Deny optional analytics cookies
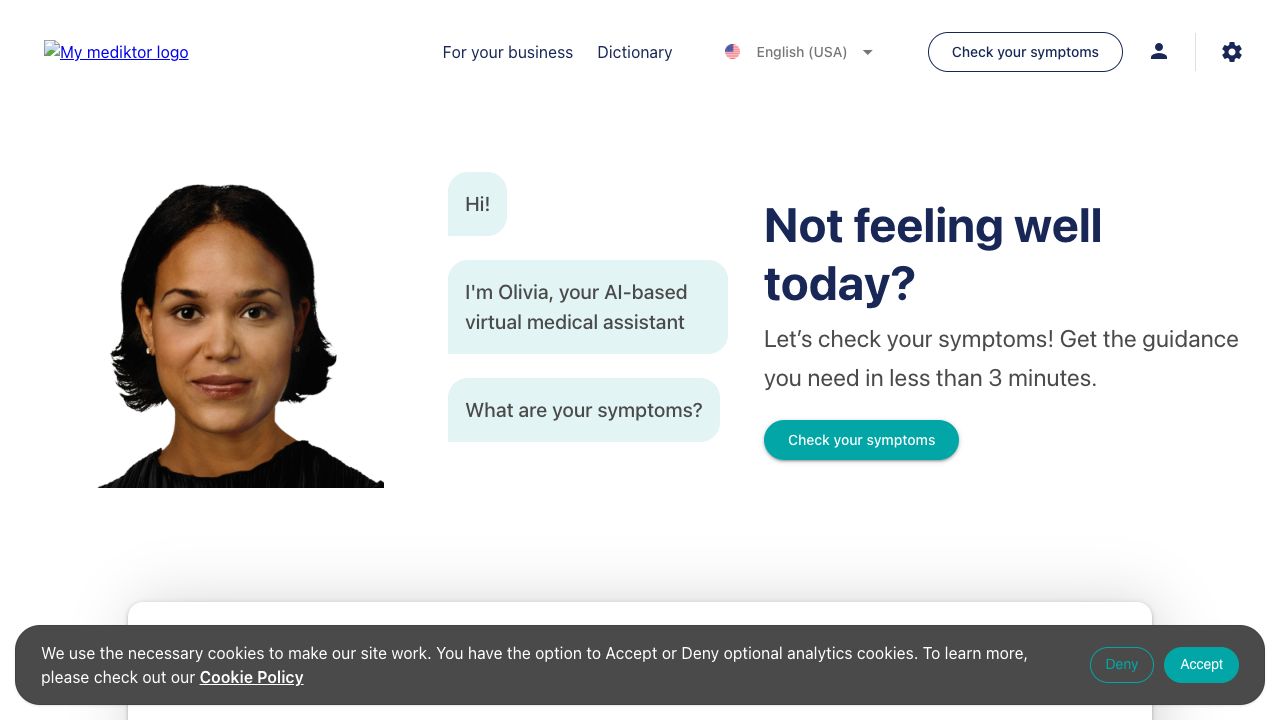The height and width of the screenshot is (720, 1280). pos(1121,664)
